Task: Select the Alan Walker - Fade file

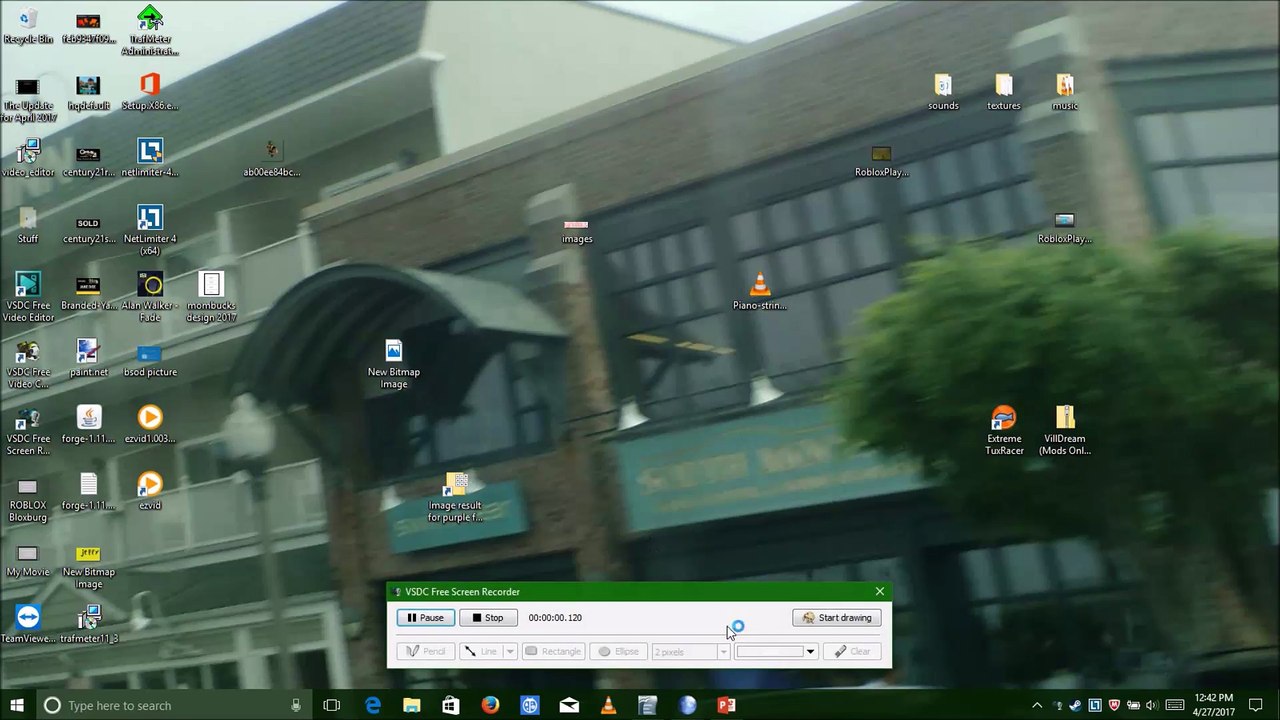Action: tap(150, 298)
